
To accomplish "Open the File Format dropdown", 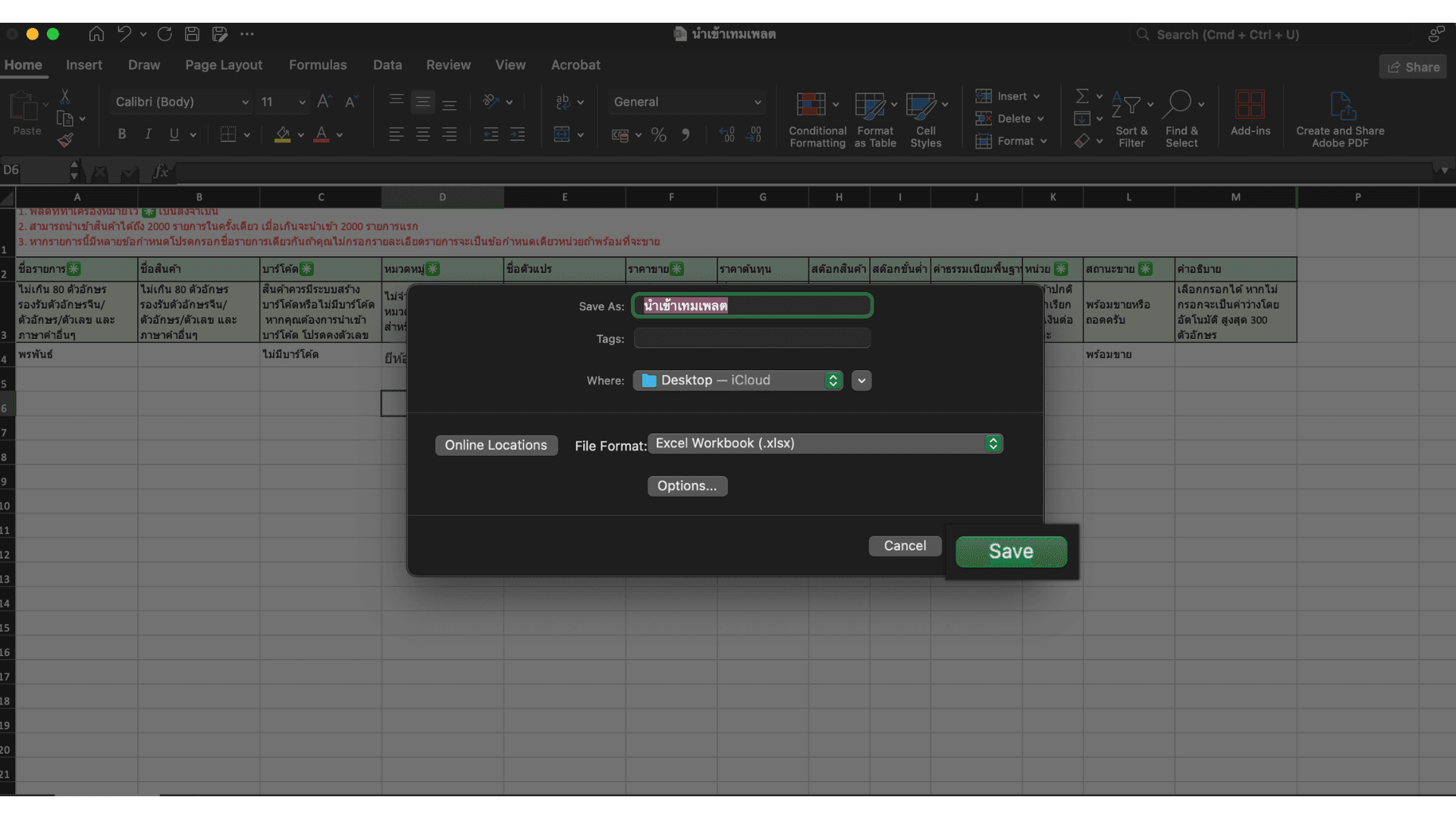I will point(825,444).
